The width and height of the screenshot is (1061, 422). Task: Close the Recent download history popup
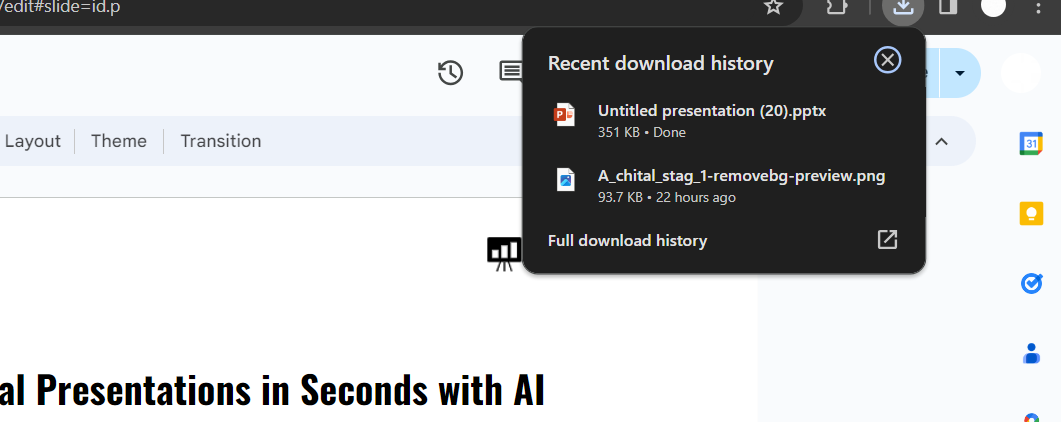coord(887,61)
